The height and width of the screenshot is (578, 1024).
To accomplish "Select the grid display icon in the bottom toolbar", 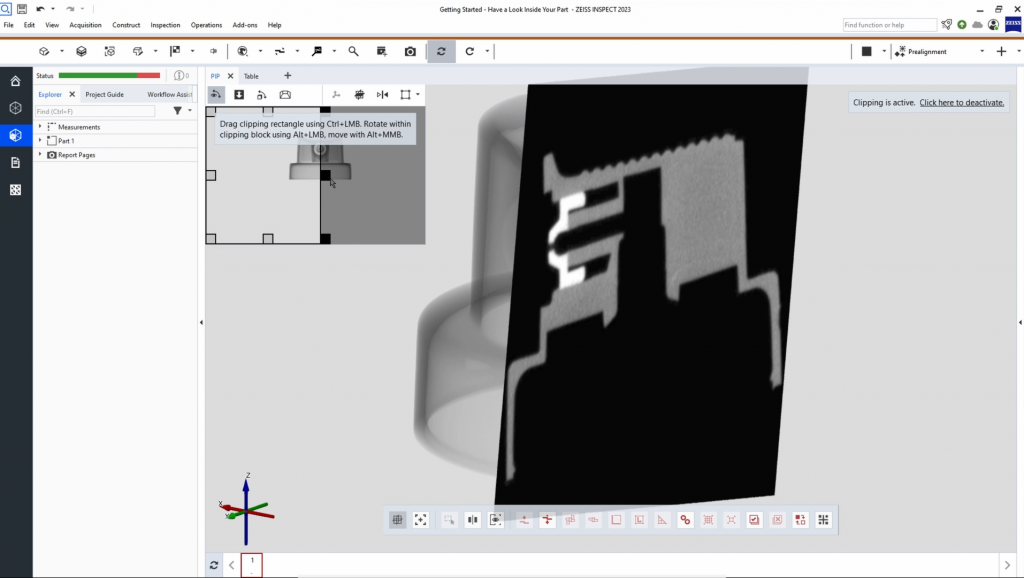I will tap(397, 519).
